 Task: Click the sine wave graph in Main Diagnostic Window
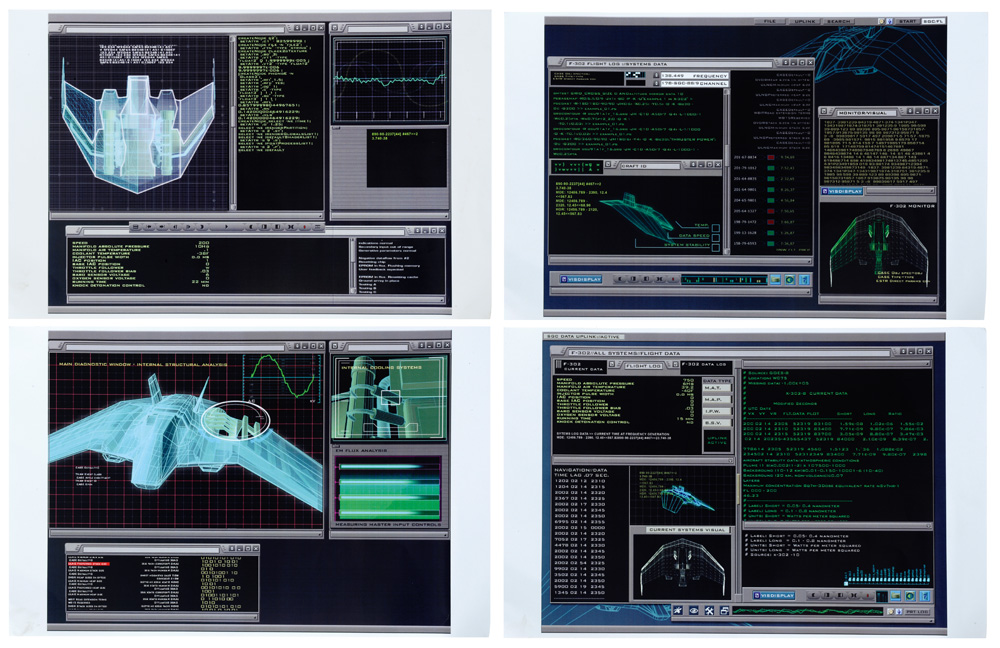click(x=281, y=378)
